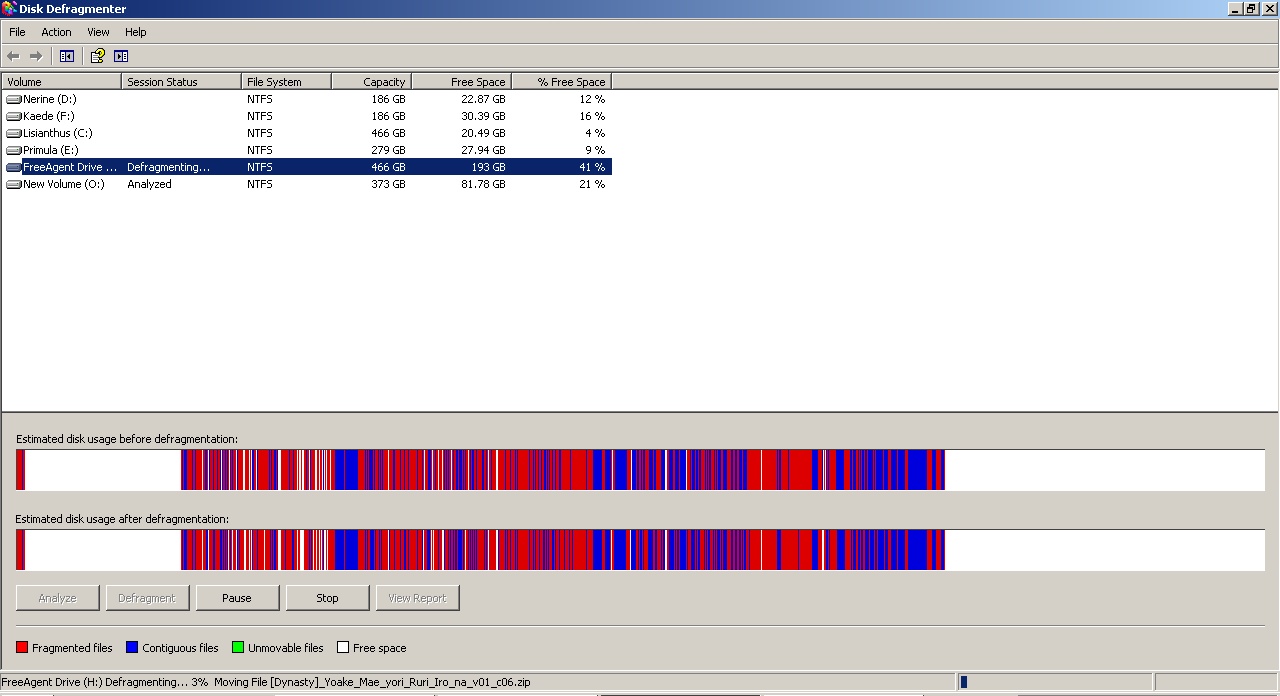Pause the defragmentation

(237, 598)
